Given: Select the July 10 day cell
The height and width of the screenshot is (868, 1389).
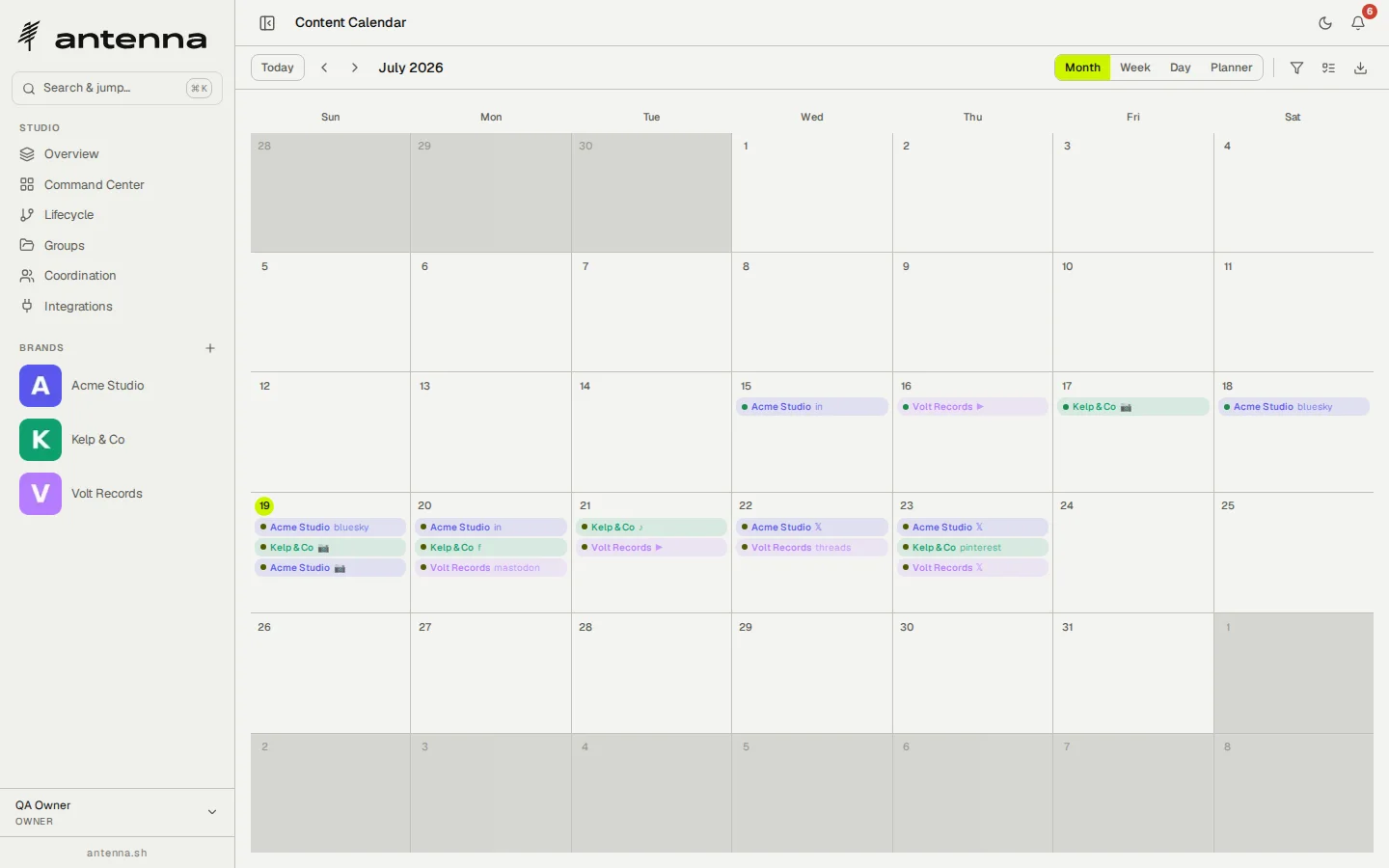Looking at the screenshot, I should coord(1133,312).
